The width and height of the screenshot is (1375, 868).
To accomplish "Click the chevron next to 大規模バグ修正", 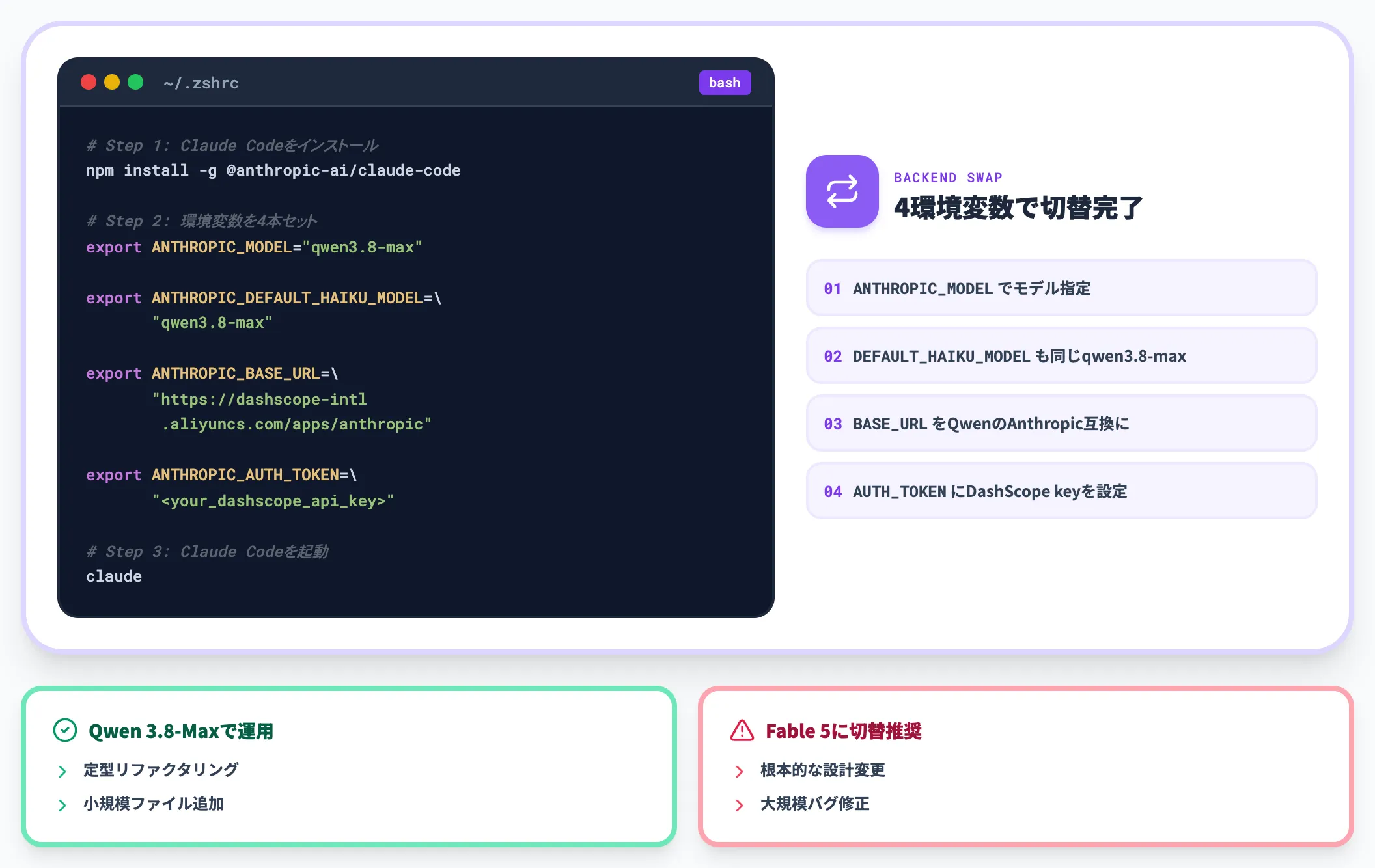I will point(740,805).
